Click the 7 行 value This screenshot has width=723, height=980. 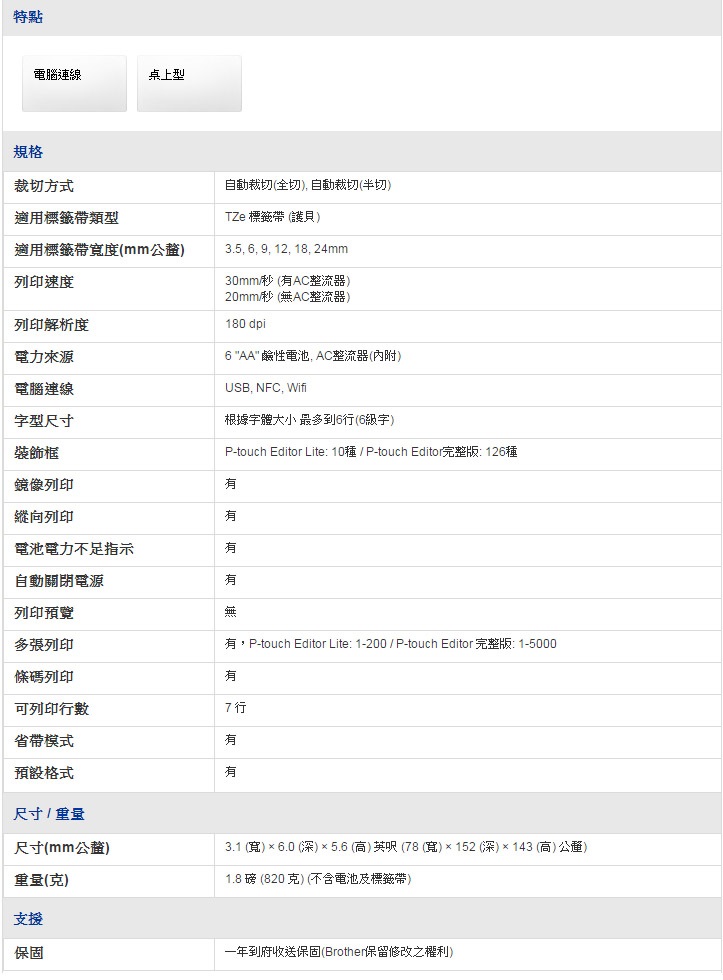click(236, 708)
